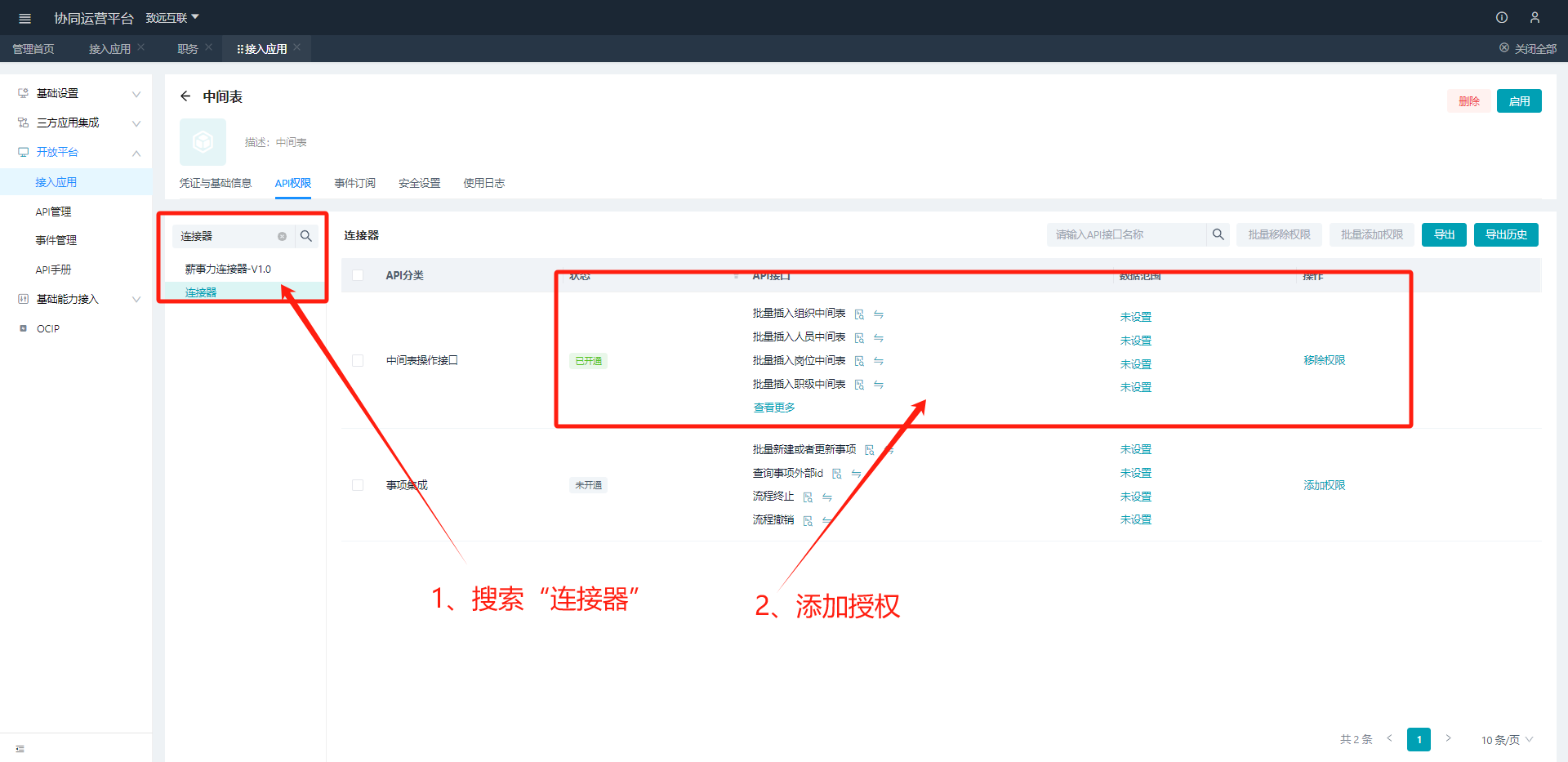Click the 批量添加权限 button

tap(1372, 234)
